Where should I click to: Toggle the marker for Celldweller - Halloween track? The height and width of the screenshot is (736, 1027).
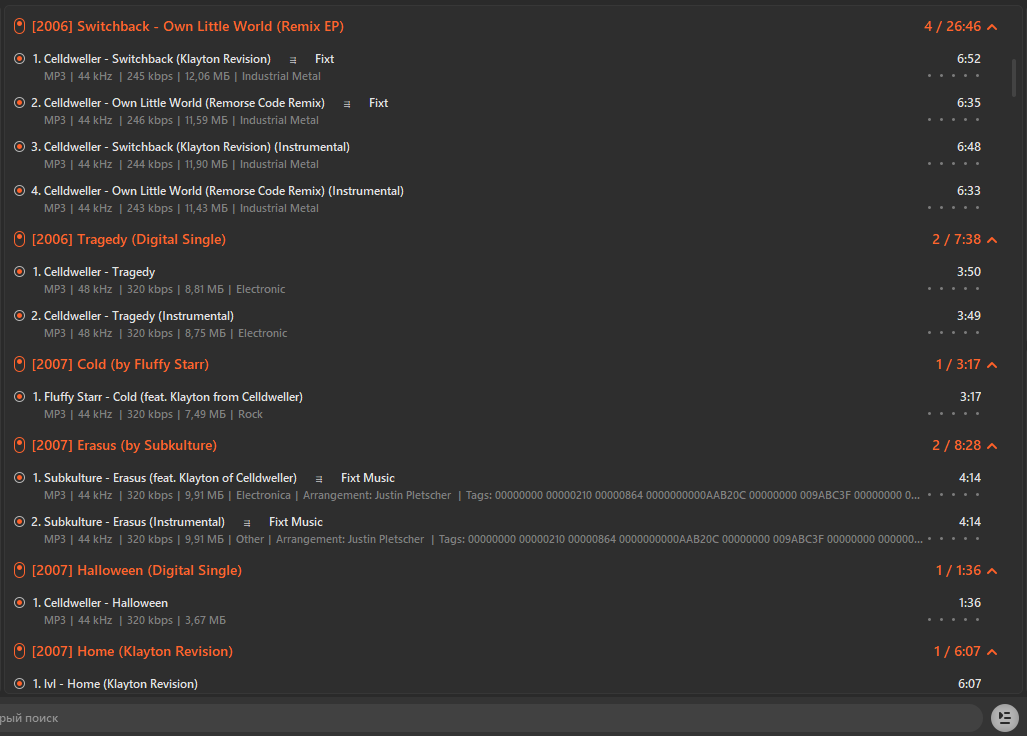pos(19,603)
